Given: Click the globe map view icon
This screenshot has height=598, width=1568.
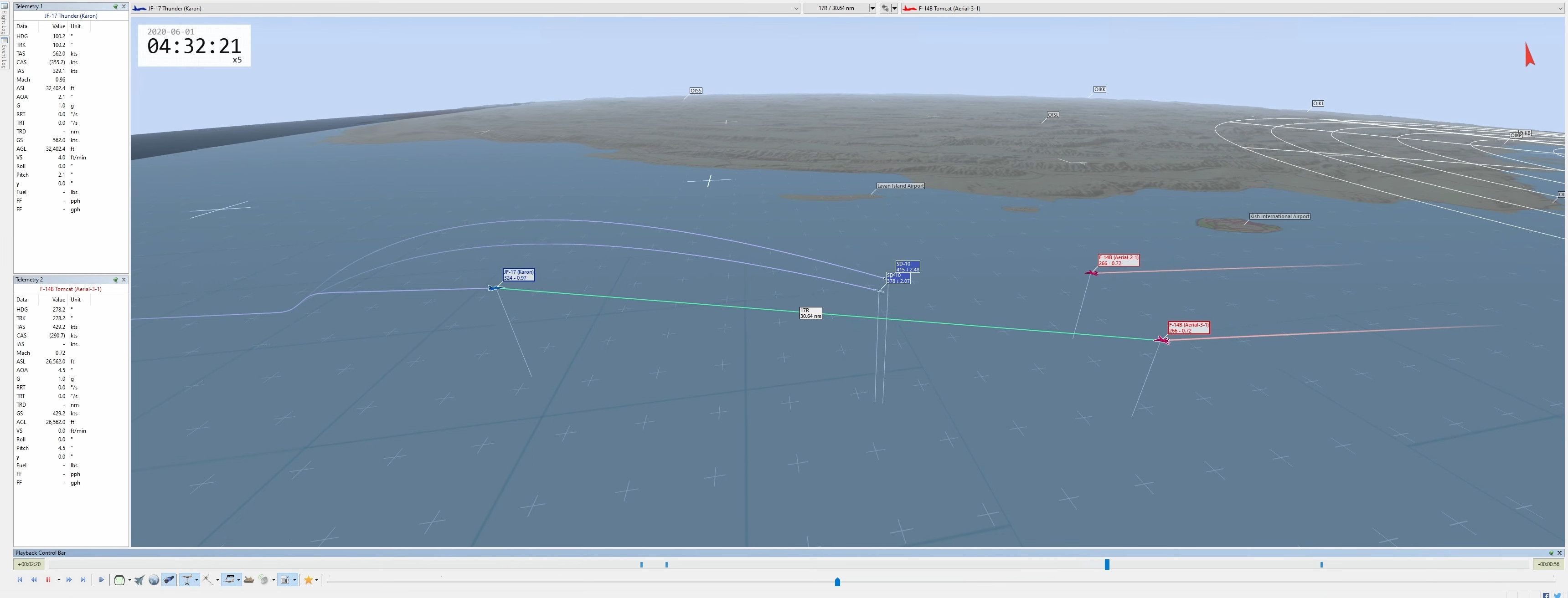Looking at the screenshot, I should click(x=154, y=580).
